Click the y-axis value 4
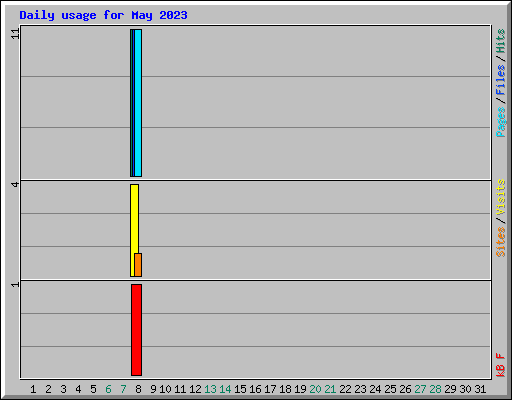The height and width of the screenshot is (400, 512). (x=15, y=184)
